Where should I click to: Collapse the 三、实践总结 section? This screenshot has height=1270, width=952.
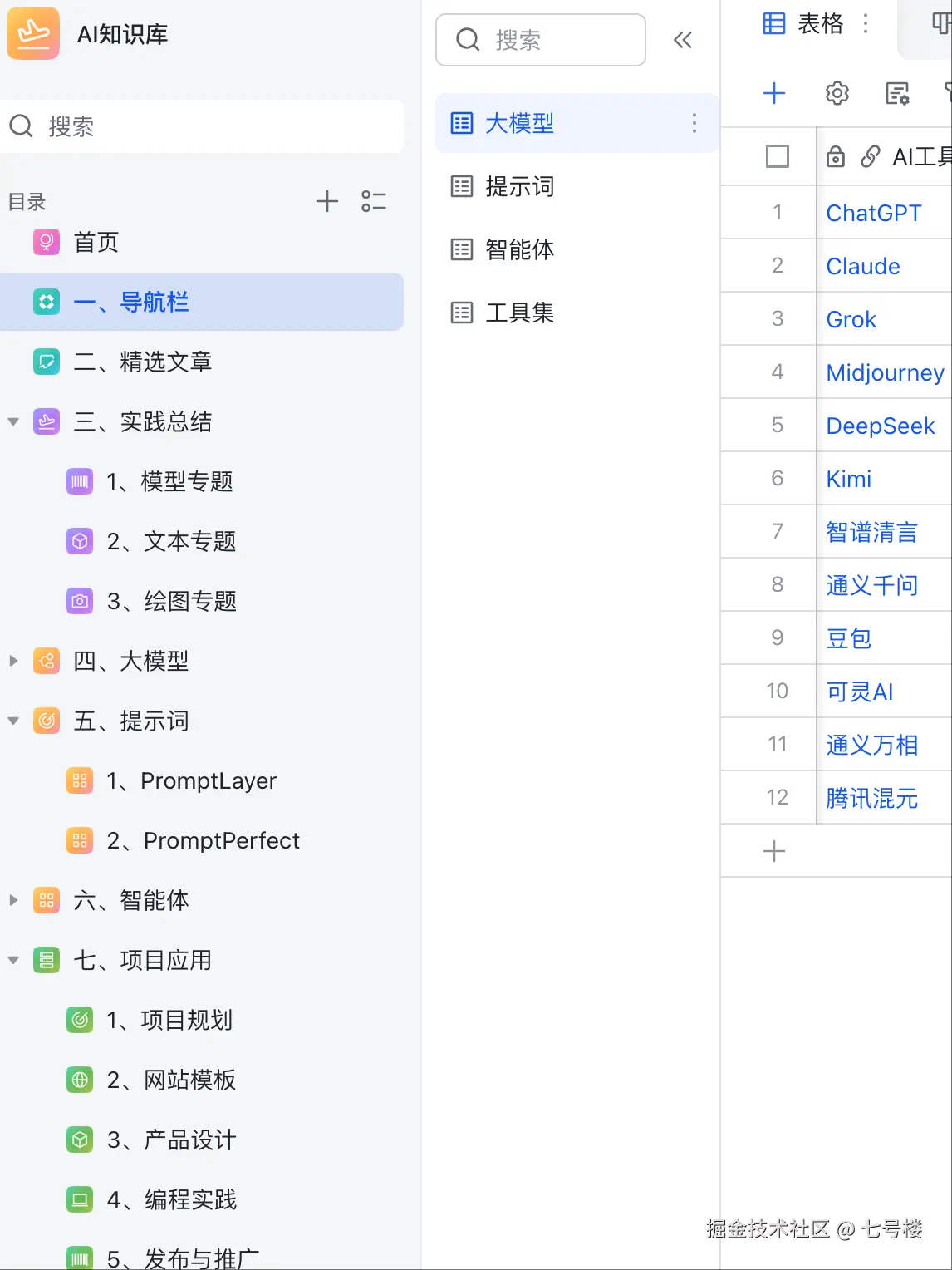click(x=13, y=421)
